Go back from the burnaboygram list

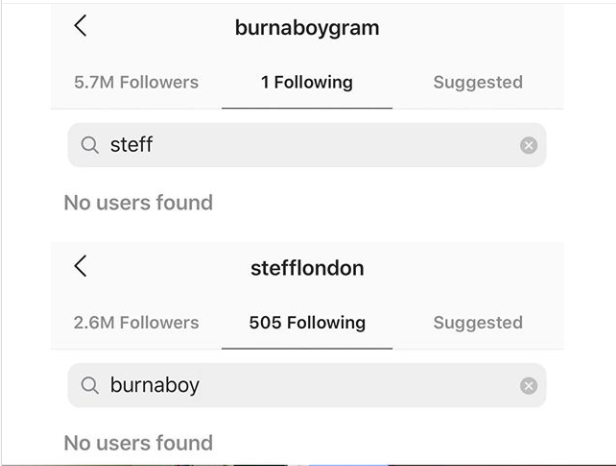[x=81, y=26]
